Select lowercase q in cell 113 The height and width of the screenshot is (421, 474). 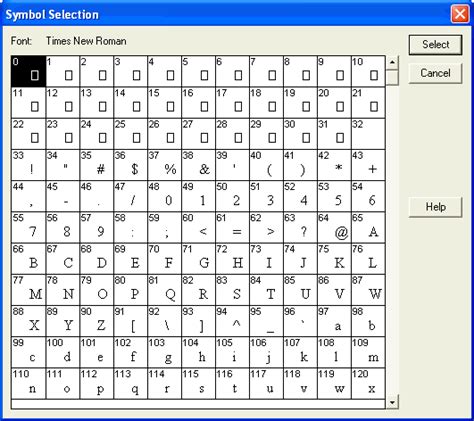131,384
